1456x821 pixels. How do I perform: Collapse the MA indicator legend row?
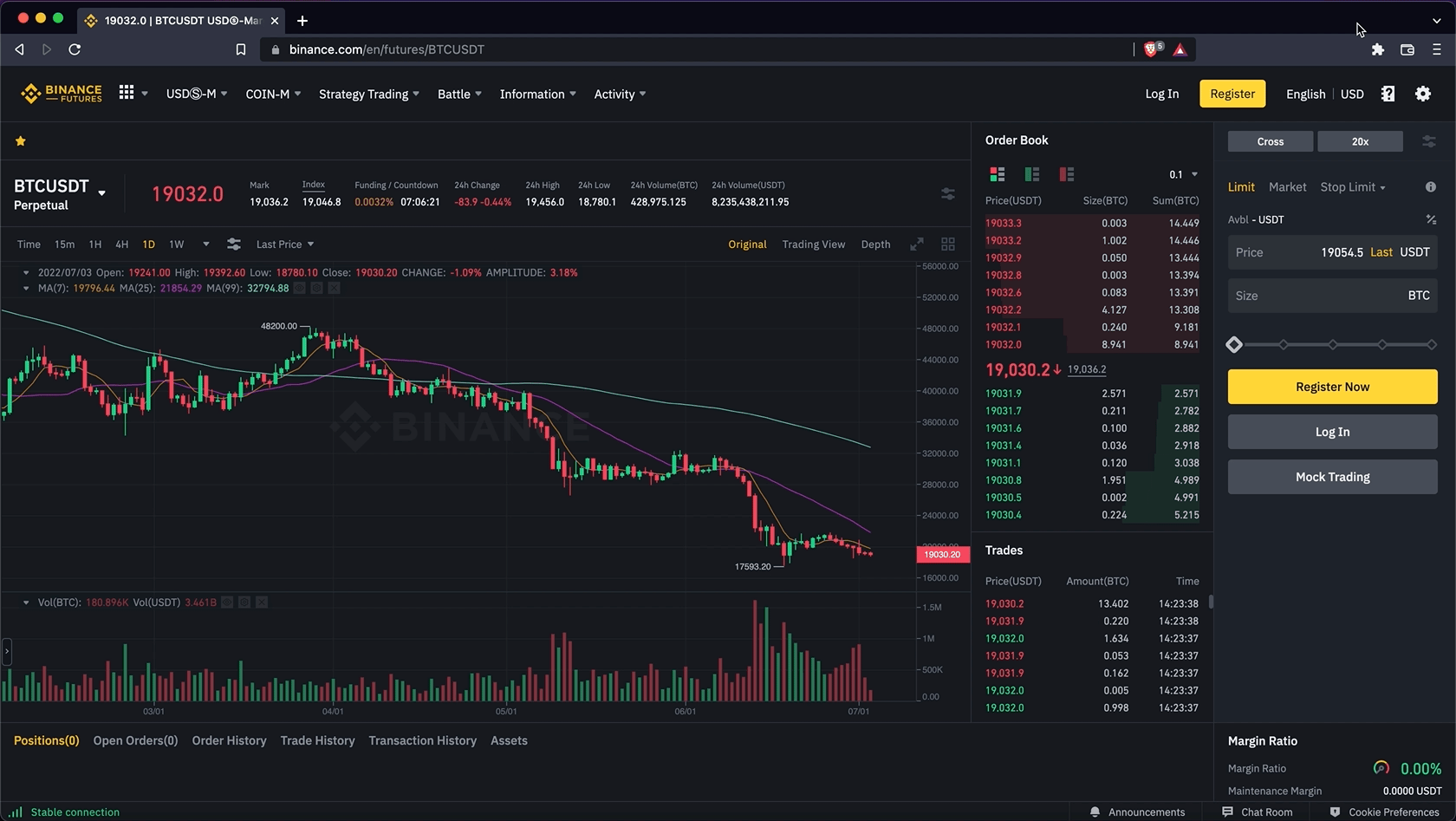coord(26,288)
